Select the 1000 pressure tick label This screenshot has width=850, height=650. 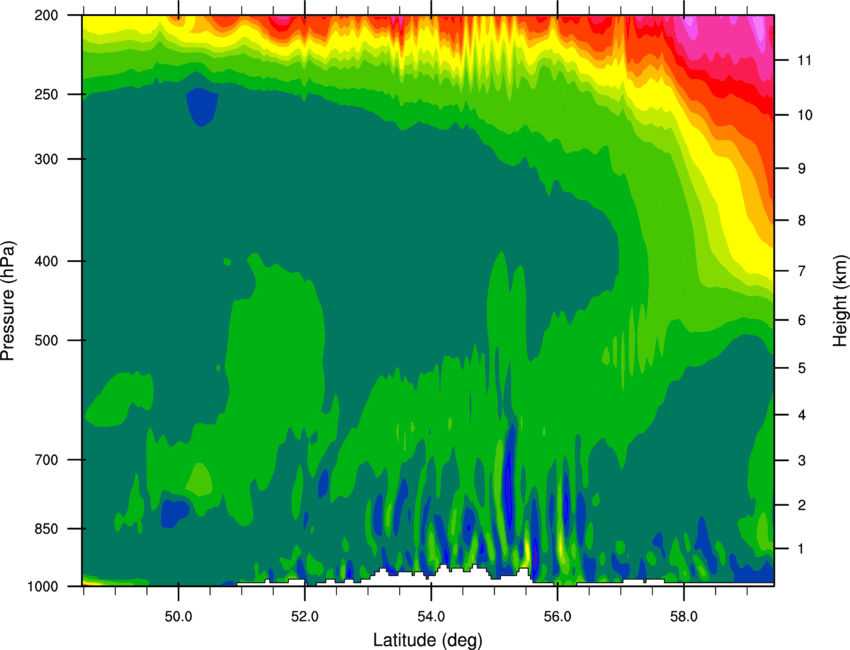click(x=43, y=587)
